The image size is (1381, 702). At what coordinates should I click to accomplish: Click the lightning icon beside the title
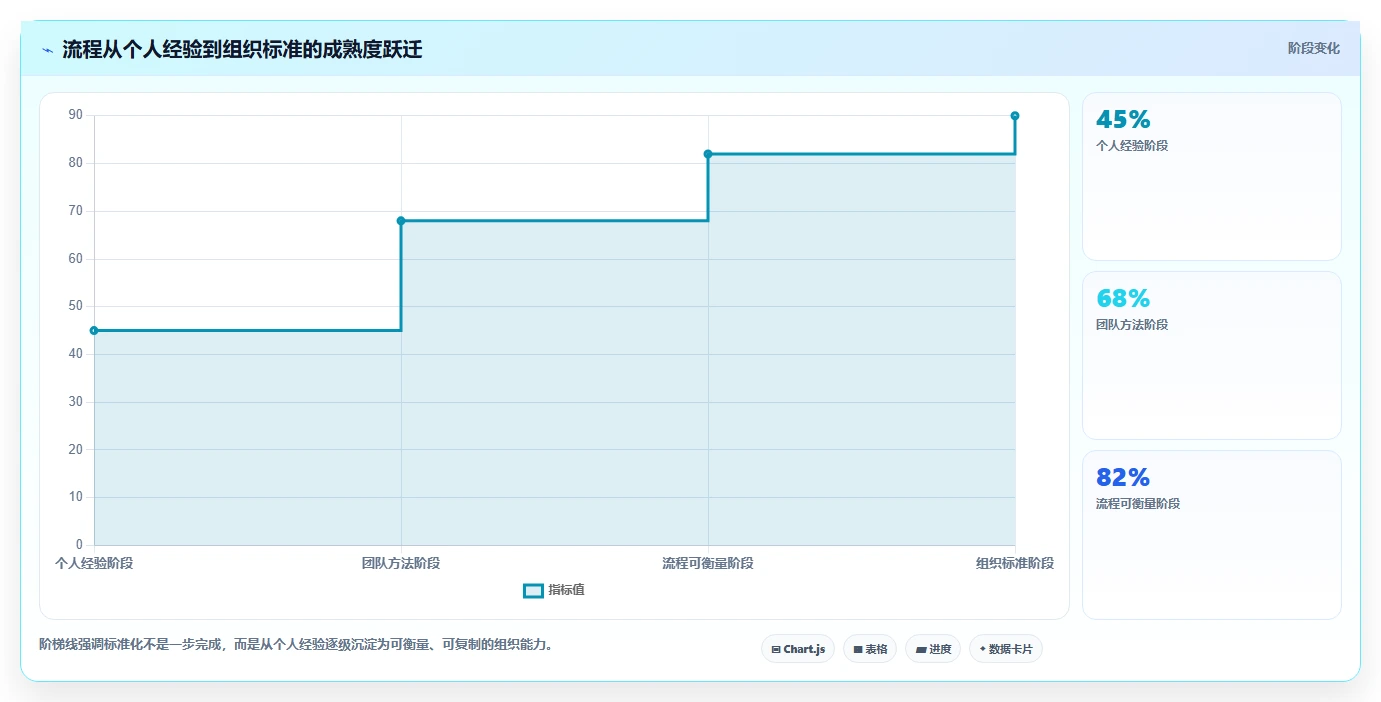point(47,50)
